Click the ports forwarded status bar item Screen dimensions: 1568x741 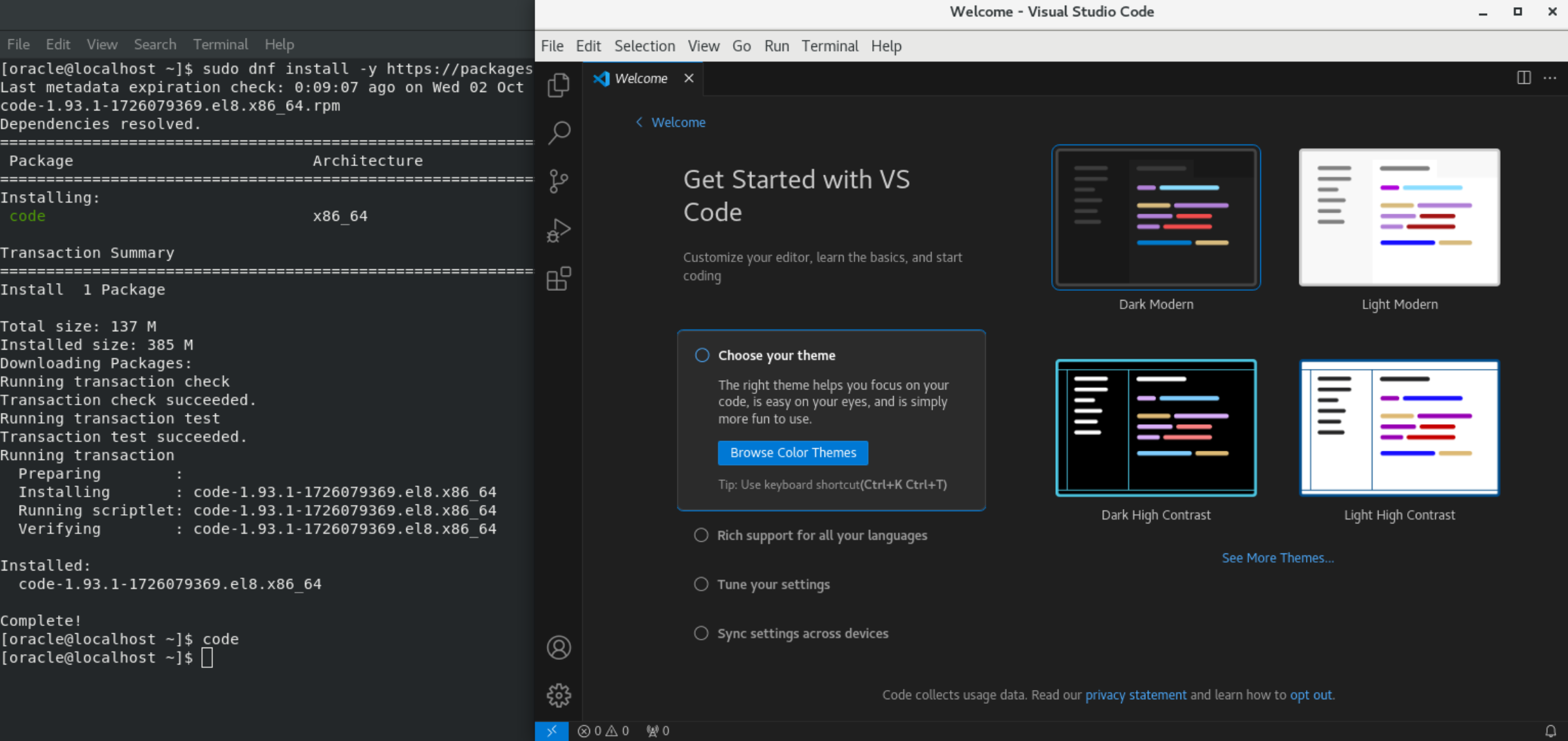pyautogui.click(x=658, y=731)
